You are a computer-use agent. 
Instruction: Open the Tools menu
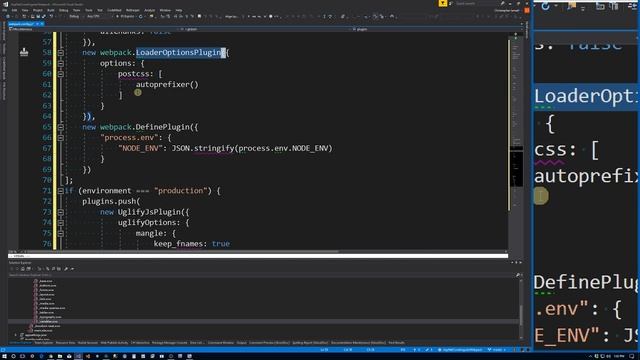pos(89,10)
